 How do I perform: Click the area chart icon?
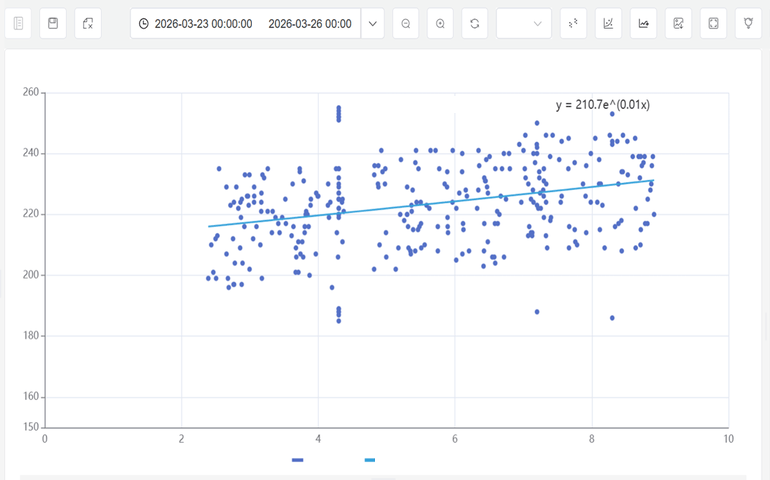pos(643,23)
